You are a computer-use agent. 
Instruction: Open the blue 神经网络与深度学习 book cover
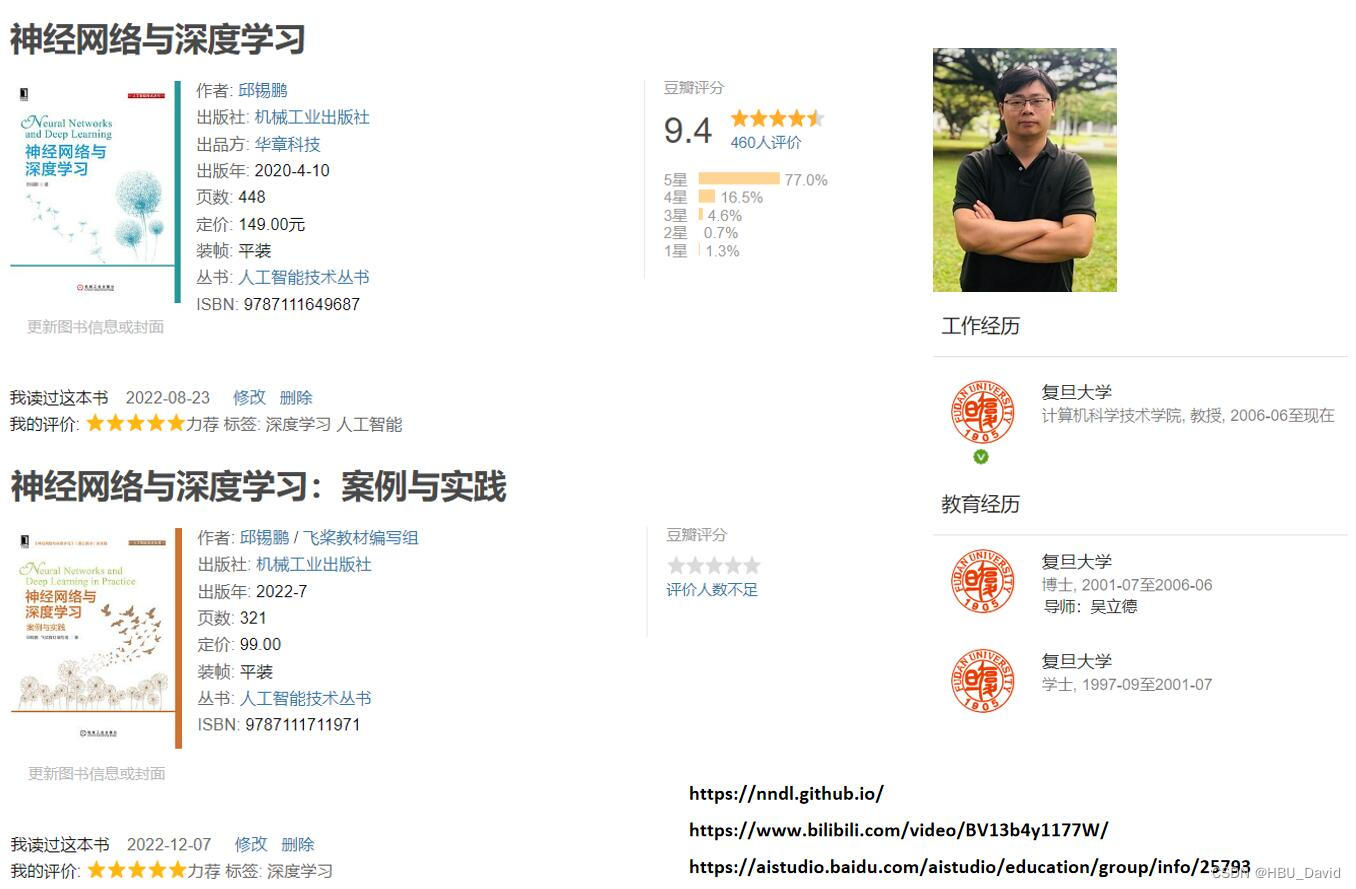pos(95,191)
